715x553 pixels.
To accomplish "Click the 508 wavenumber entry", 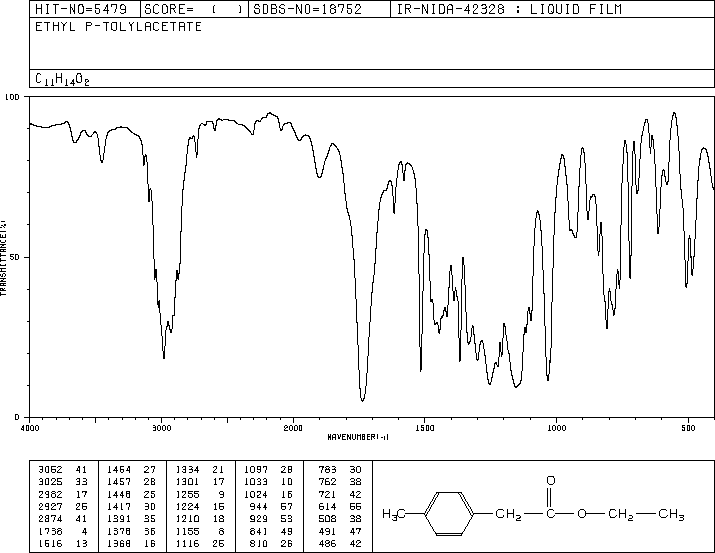I will (327, 519).
